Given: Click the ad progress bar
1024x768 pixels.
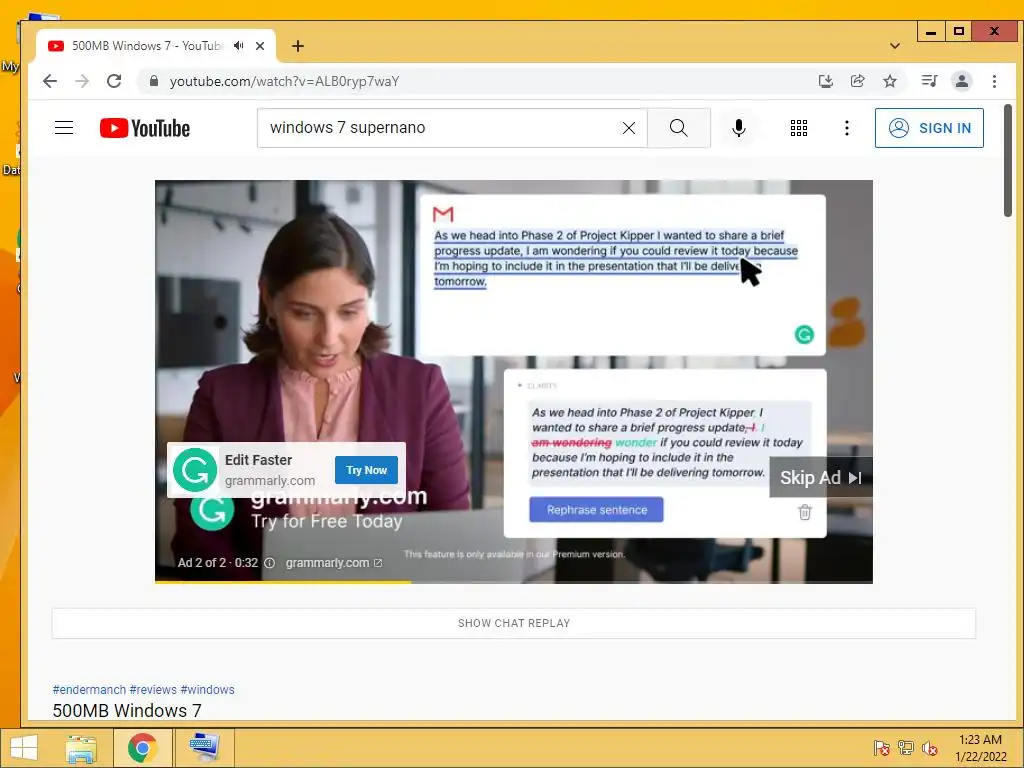Looking at the screenshot, I should point(513,581).
